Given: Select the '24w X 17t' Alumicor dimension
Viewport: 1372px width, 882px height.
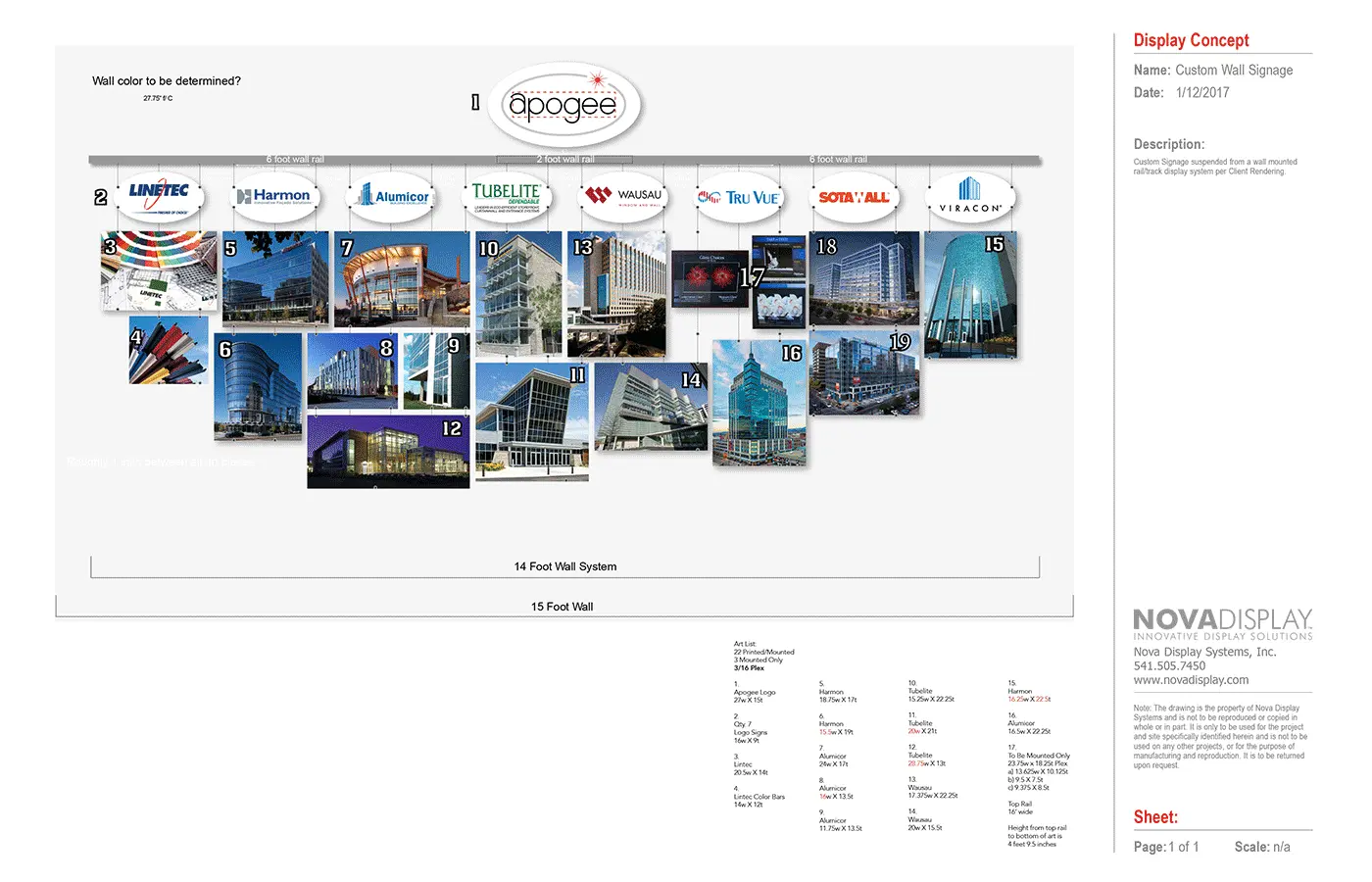Looking at the screenshot, I should [834, 764].
